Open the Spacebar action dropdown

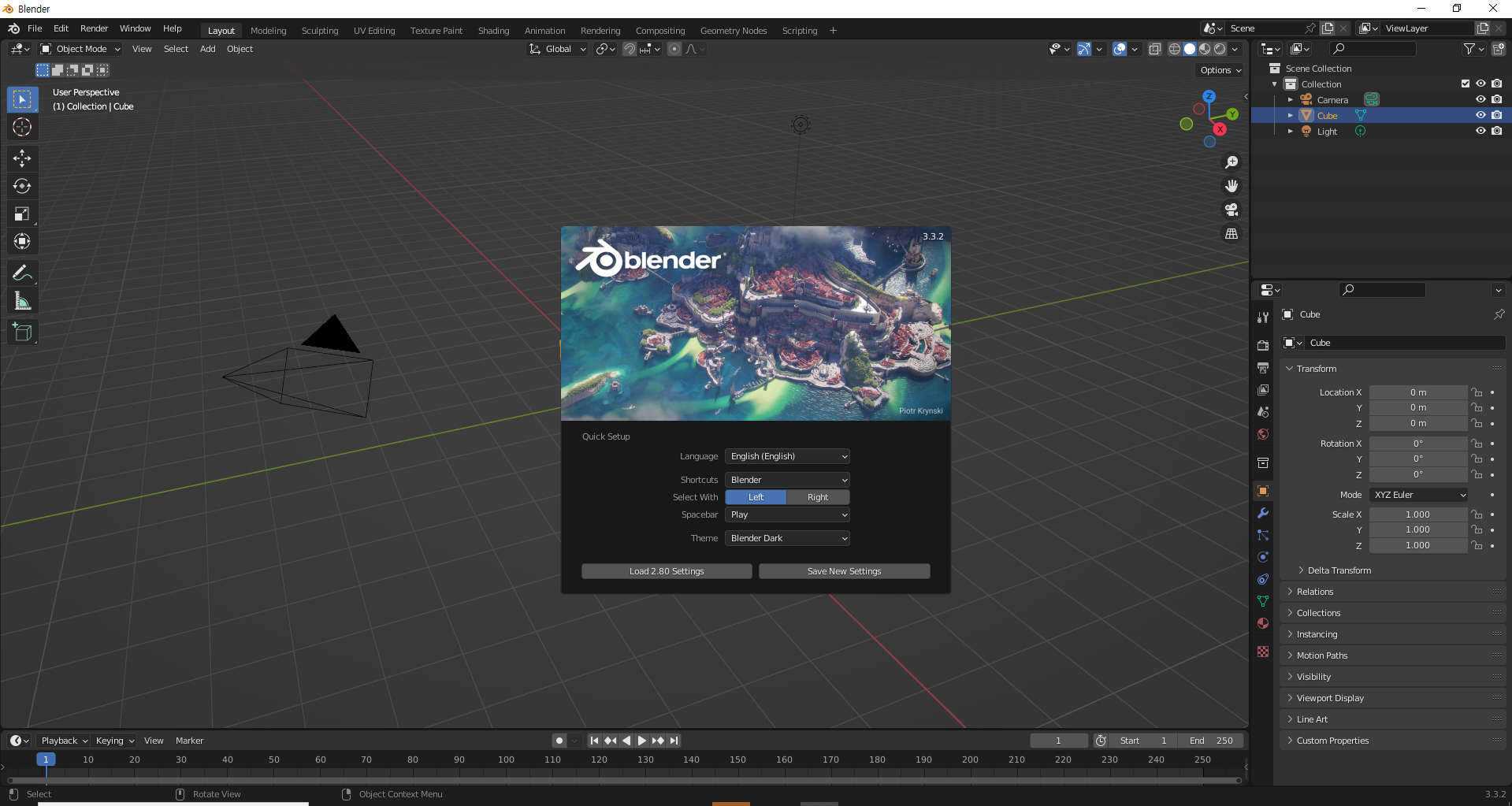point(787,514)
